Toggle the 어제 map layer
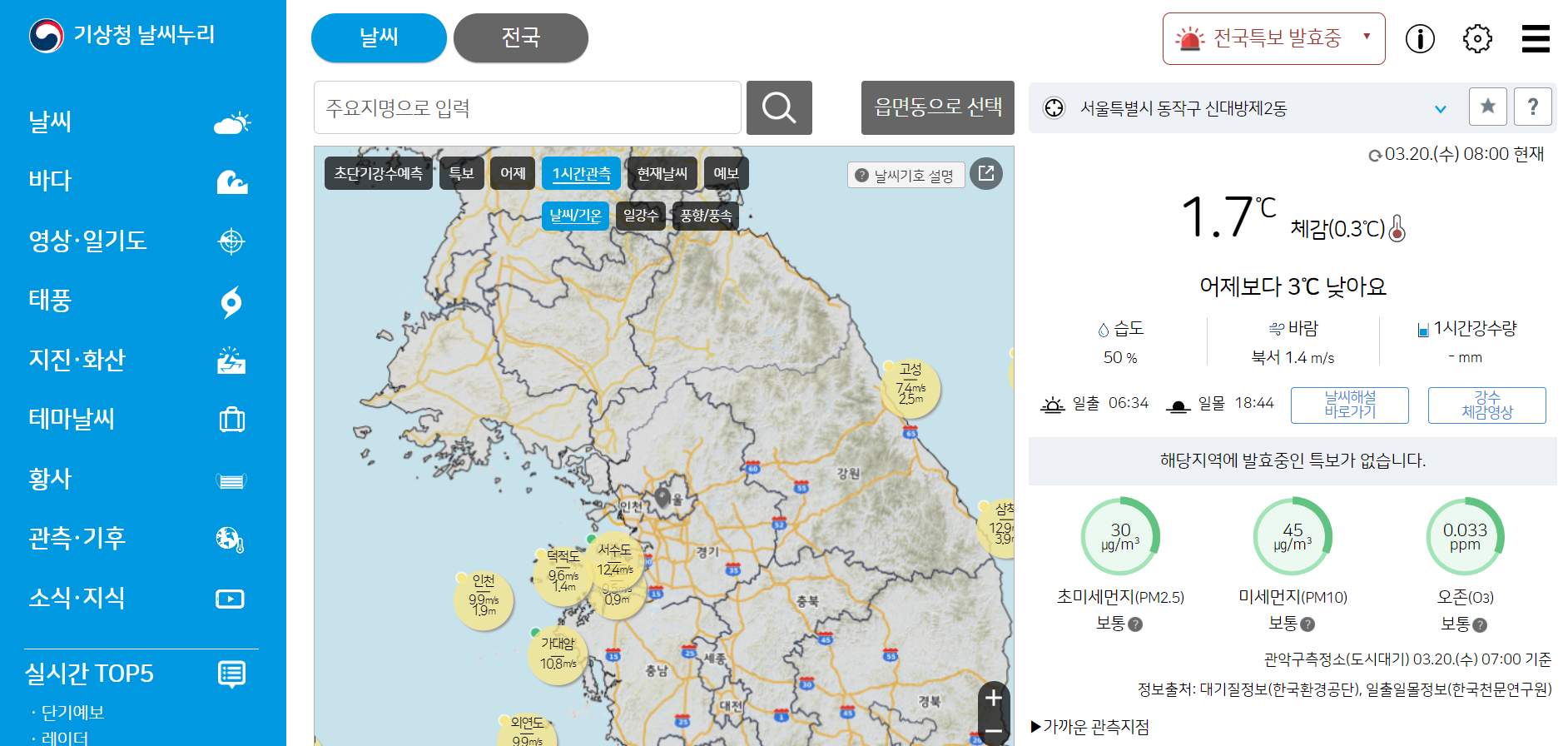The width and height of the screenshot is (1568, 746). pos(513,173)
